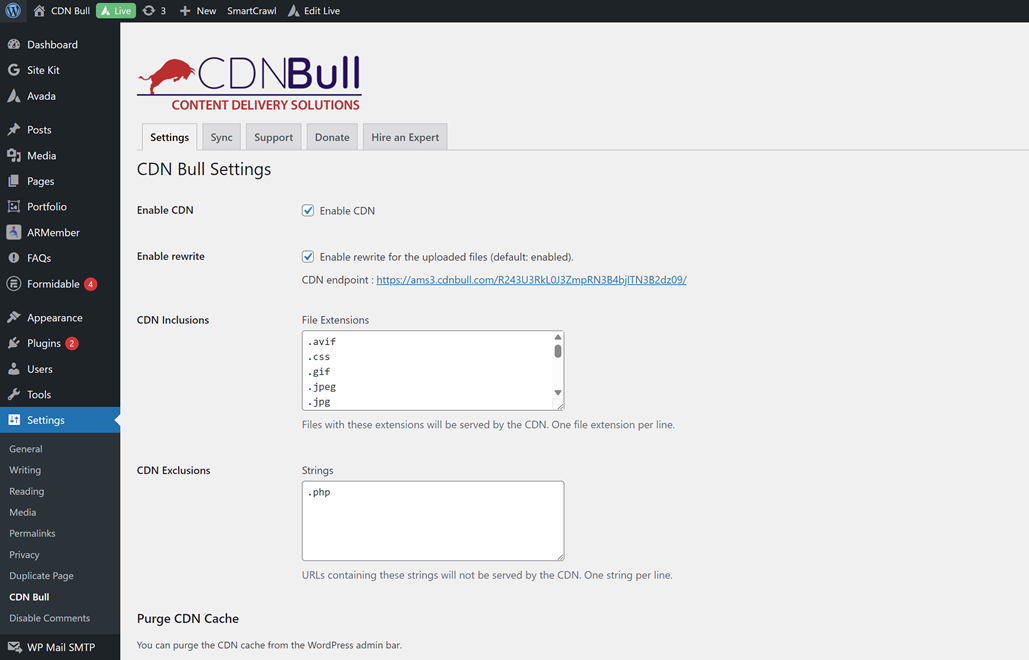Image resolution: width=1029 pixels, height=660 pixels.
Task: Open General settings submenu
Action: (x=26, y=449)
